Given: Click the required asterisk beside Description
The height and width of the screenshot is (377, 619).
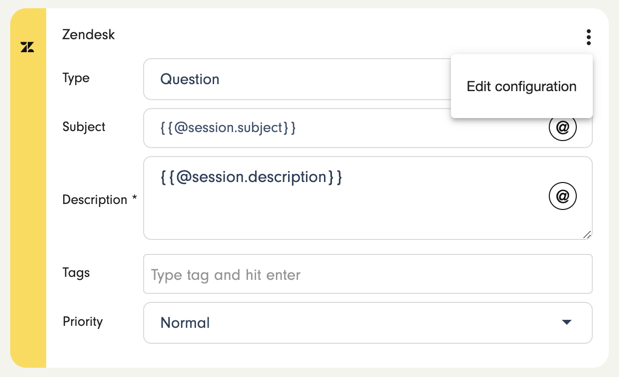Looking at the screenshot, I should [x=134, y=197].
